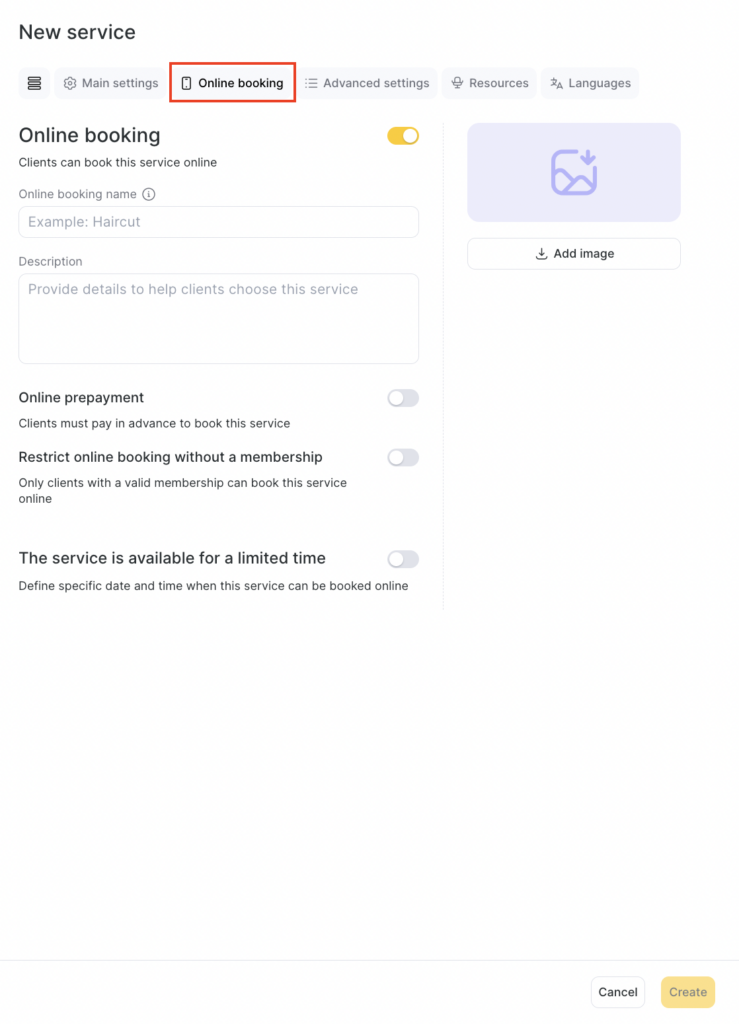Click the translate icon in Languages tab

pos(557,83)
